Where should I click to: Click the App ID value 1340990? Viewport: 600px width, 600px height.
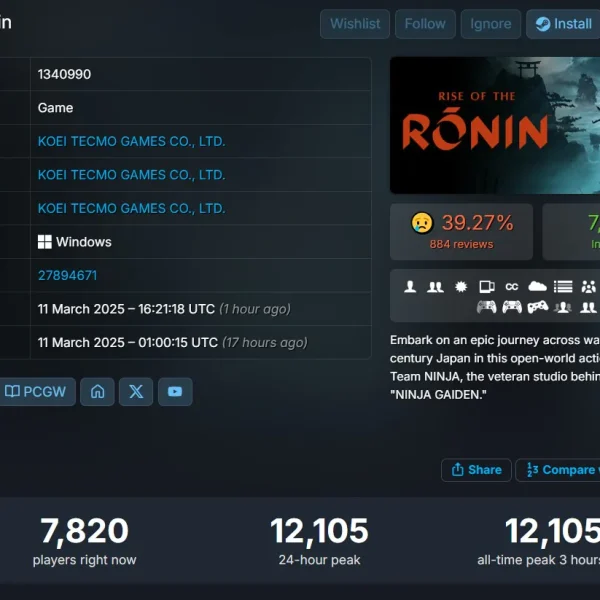pos(64,74)
